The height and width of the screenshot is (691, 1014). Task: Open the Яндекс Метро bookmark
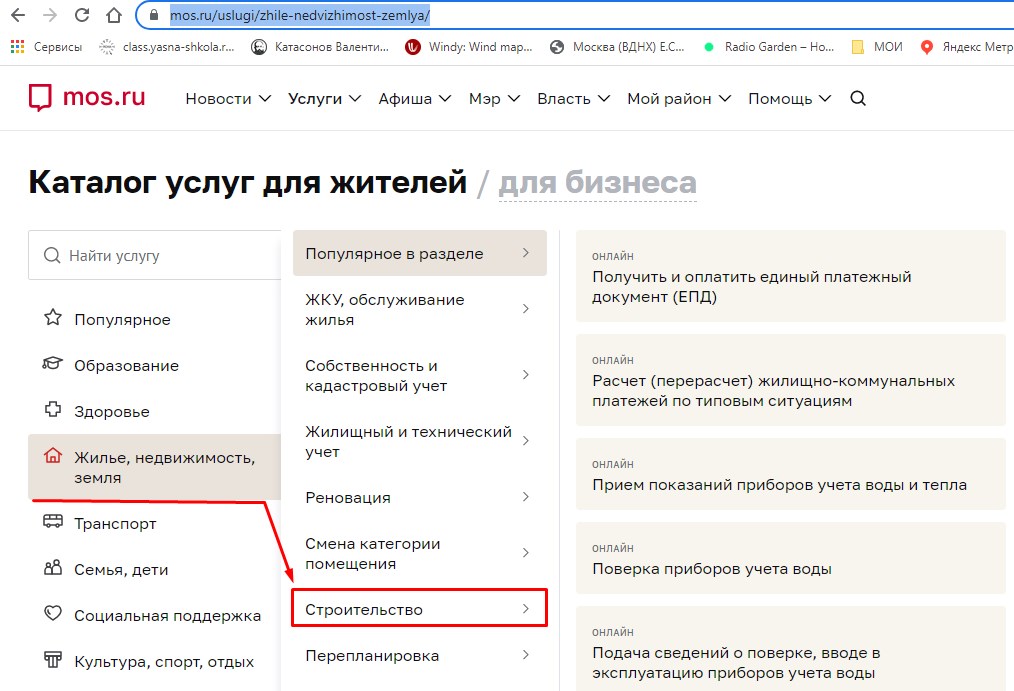point(966,47)
